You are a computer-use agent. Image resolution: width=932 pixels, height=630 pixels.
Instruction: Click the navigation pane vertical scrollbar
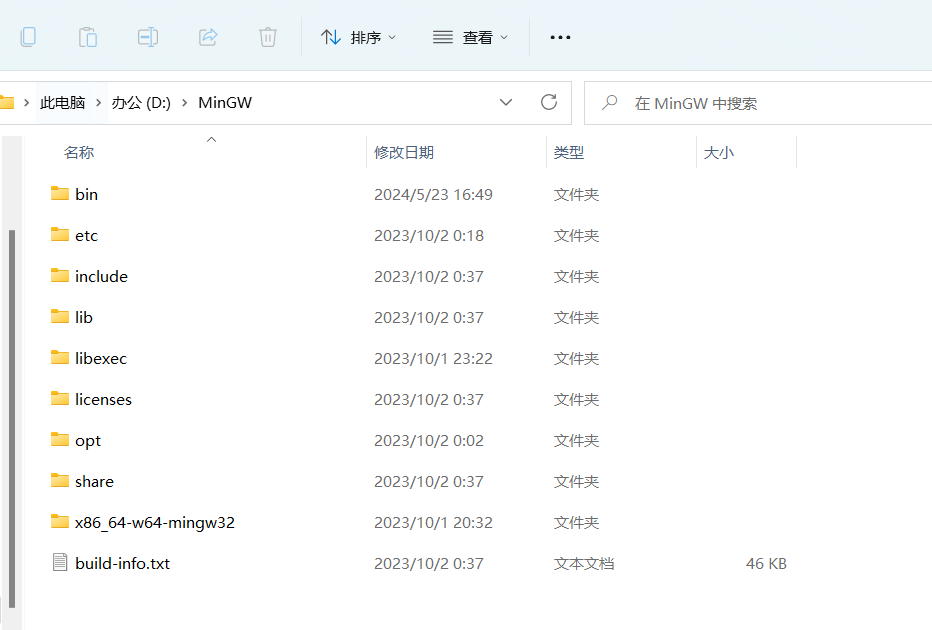(11, 419)
